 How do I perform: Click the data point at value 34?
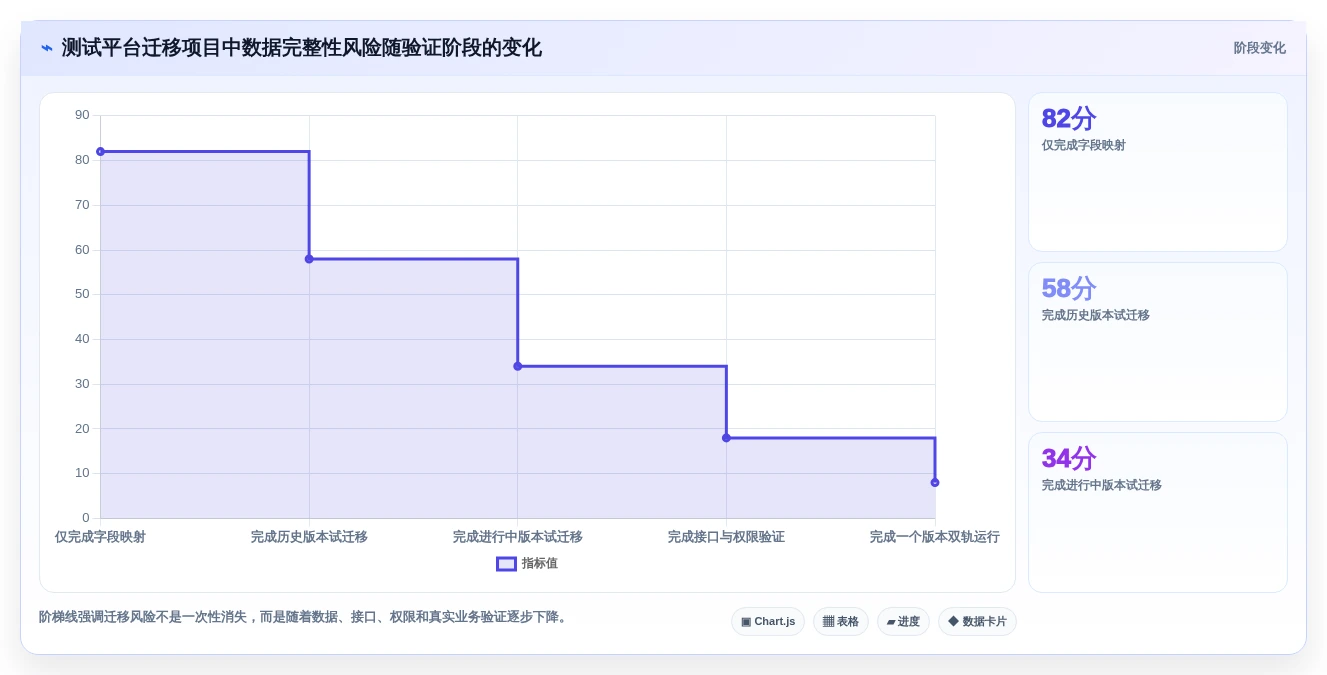(518, 366)
